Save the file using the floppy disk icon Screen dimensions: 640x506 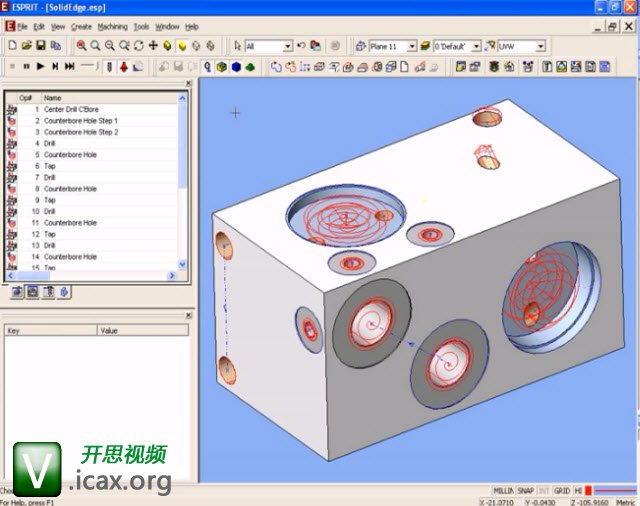click(x=41, y=46)
